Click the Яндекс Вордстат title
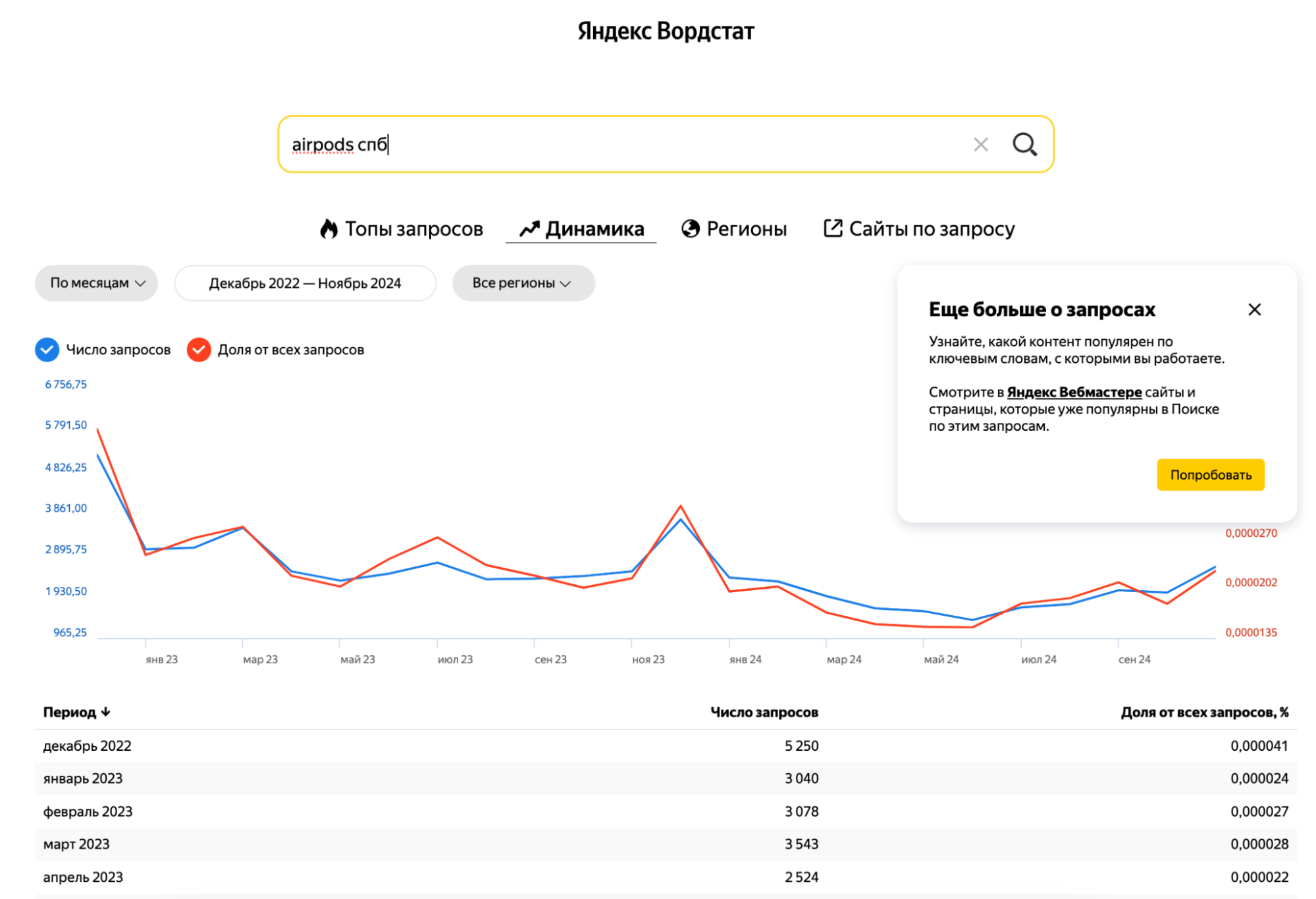The height and width of the screenshot is (899, 1316). [666, 31]
